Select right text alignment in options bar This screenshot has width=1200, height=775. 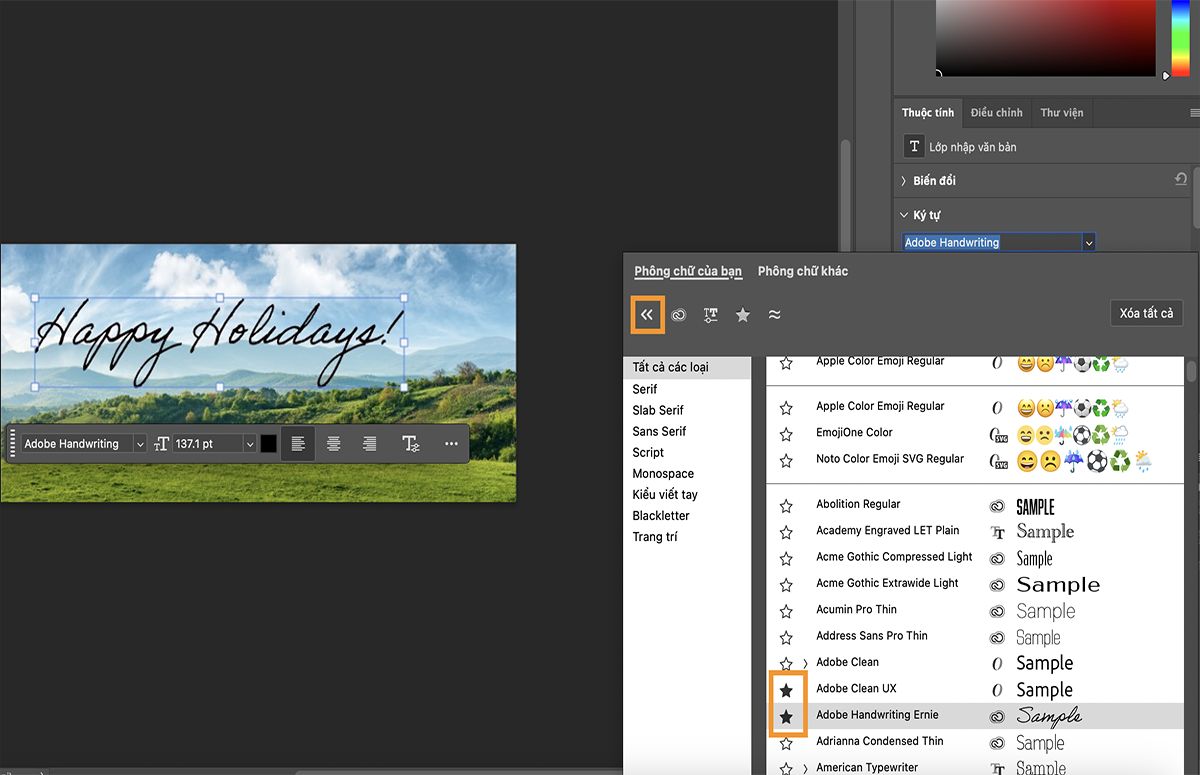pyautogui.click(x=369, y=443)
